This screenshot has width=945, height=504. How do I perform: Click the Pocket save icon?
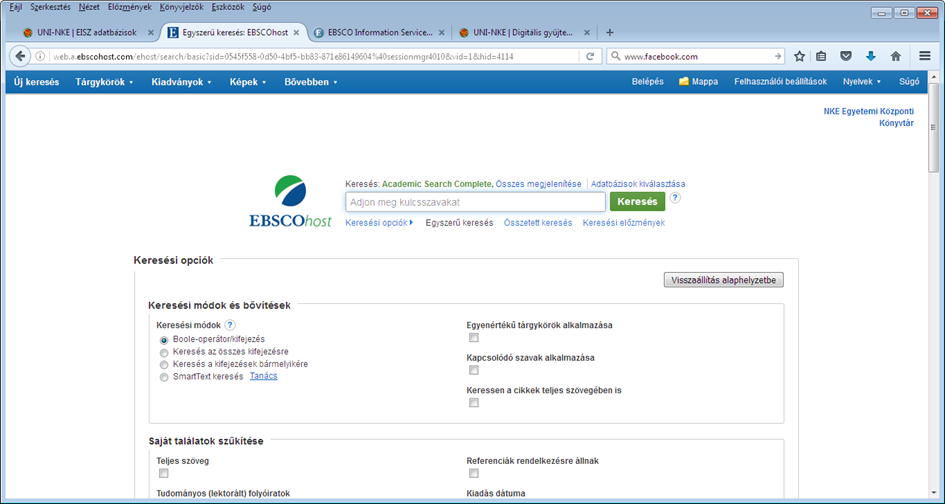(x=846, y=56)
